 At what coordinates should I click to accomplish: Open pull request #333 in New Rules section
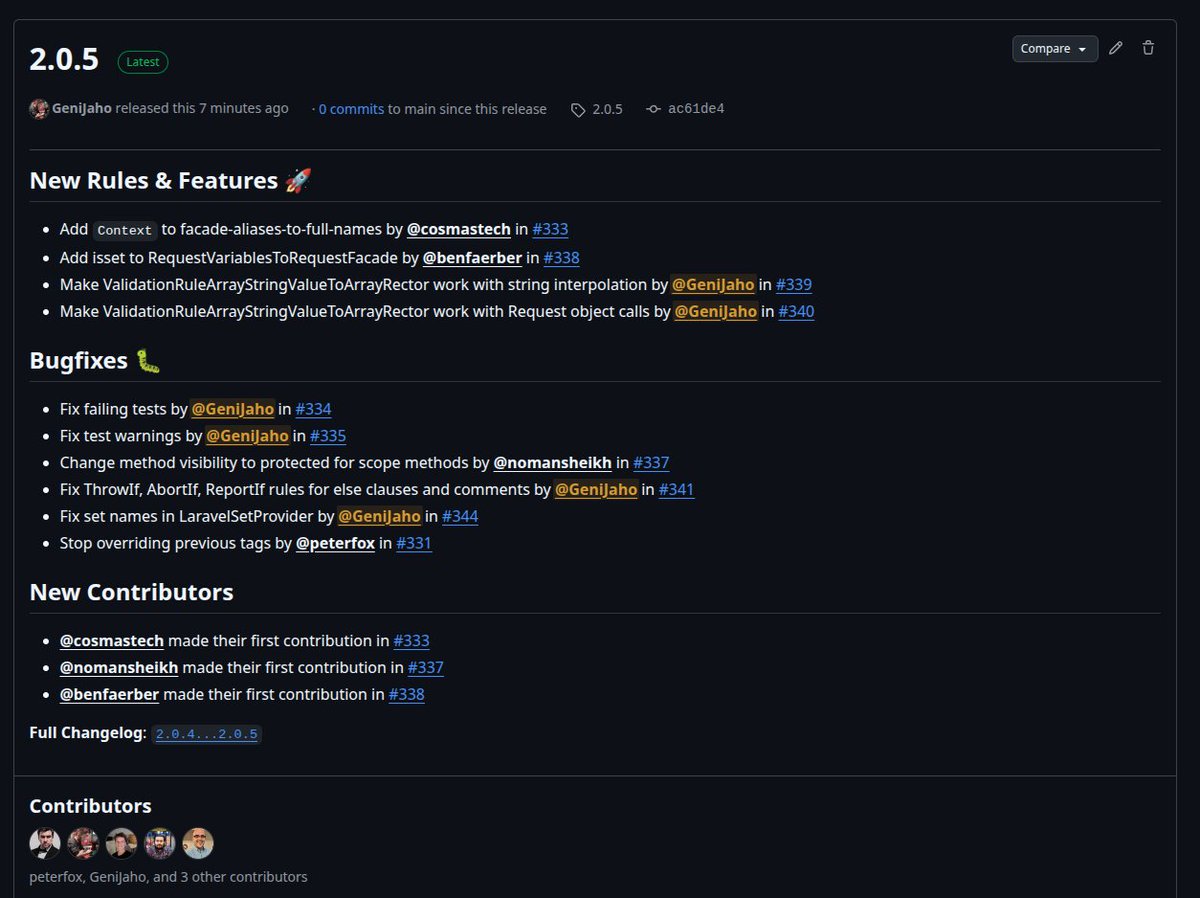point(550,229)
